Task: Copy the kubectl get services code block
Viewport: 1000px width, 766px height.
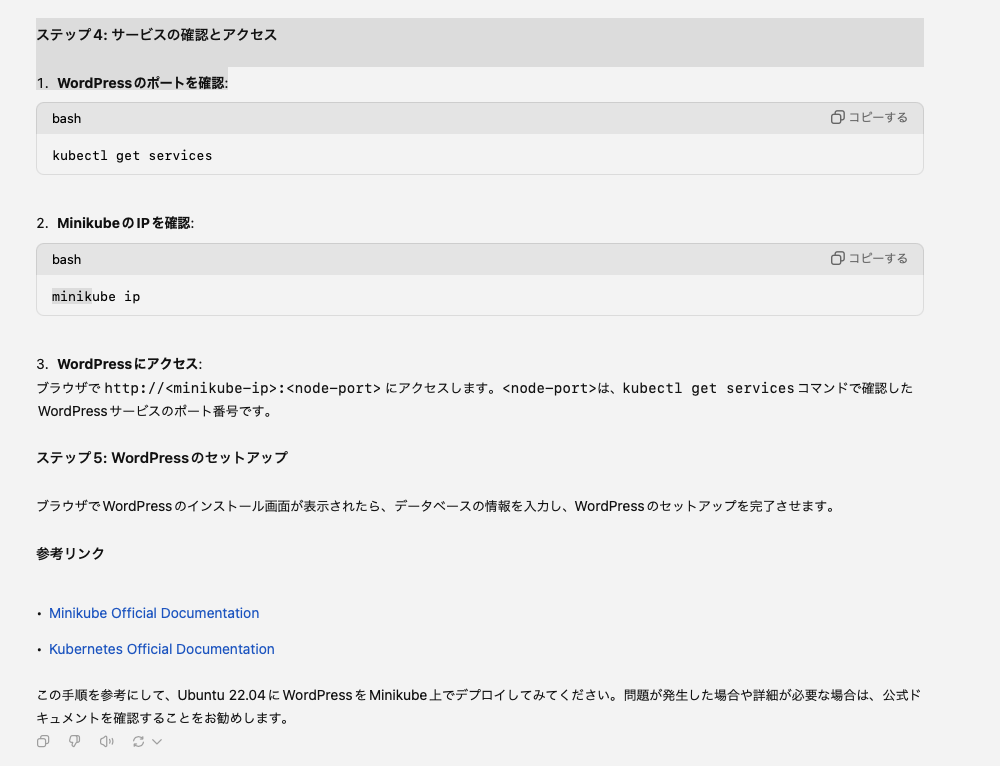Action: coord(869,117)
